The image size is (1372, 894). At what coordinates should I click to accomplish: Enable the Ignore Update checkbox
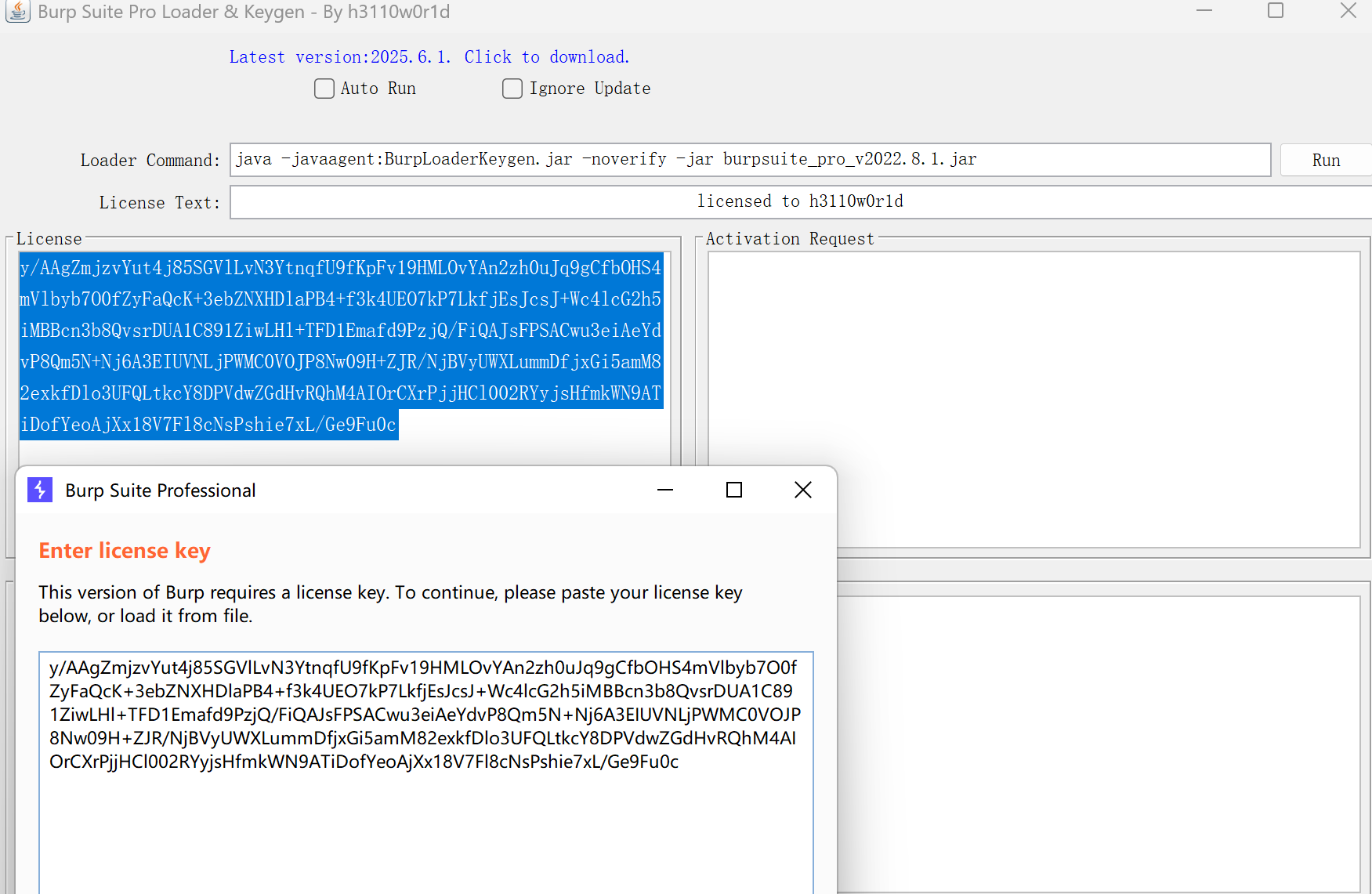pos(512,89)
